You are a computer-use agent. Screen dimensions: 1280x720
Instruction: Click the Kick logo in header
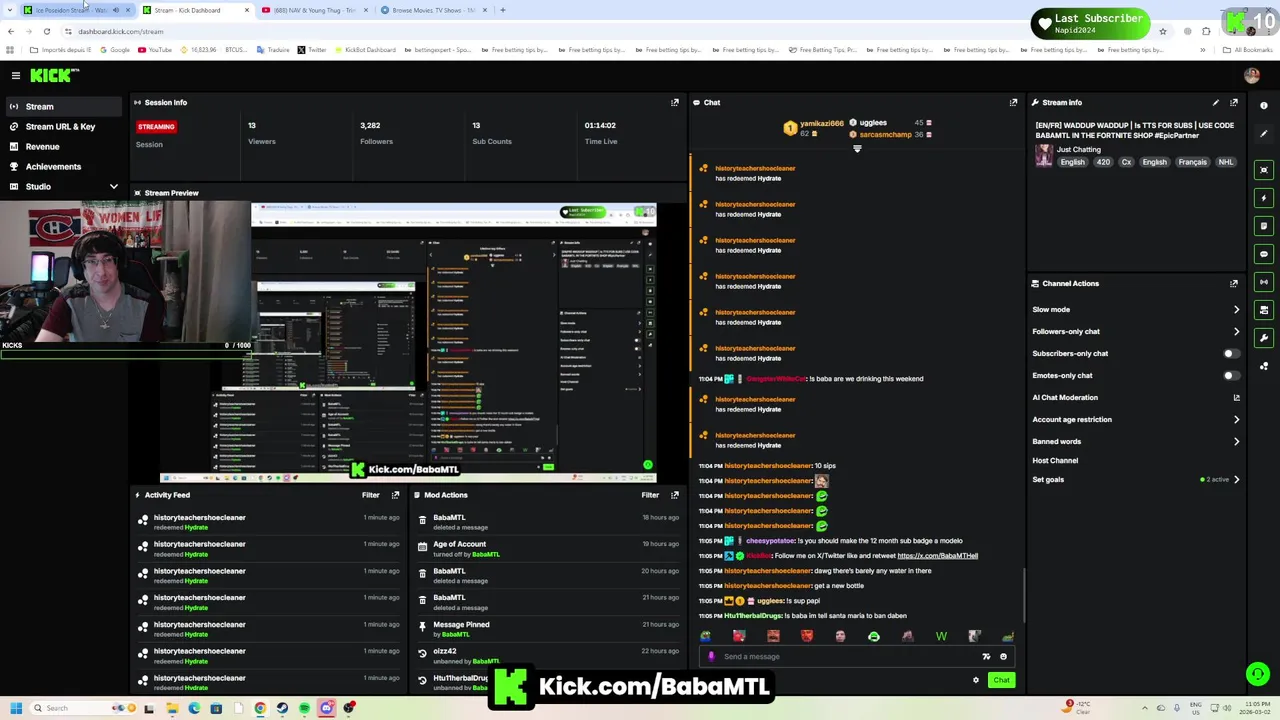click(x=54, y=75)
